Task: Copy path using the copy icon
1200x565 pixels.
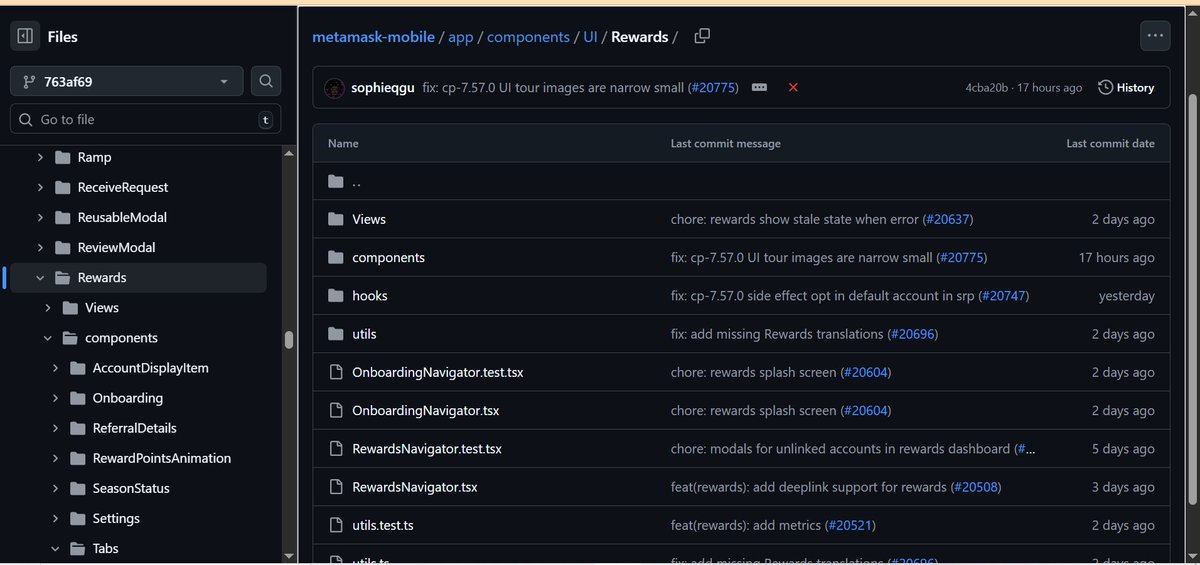Action: [x=702, y=36]
